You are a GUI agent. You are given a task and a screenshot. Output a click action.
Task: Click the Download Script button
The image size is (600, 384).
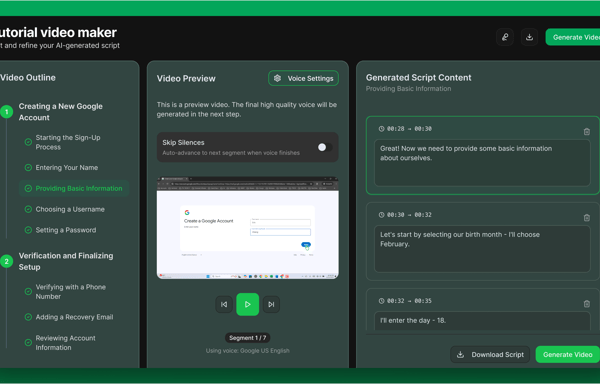click(490, 355)
